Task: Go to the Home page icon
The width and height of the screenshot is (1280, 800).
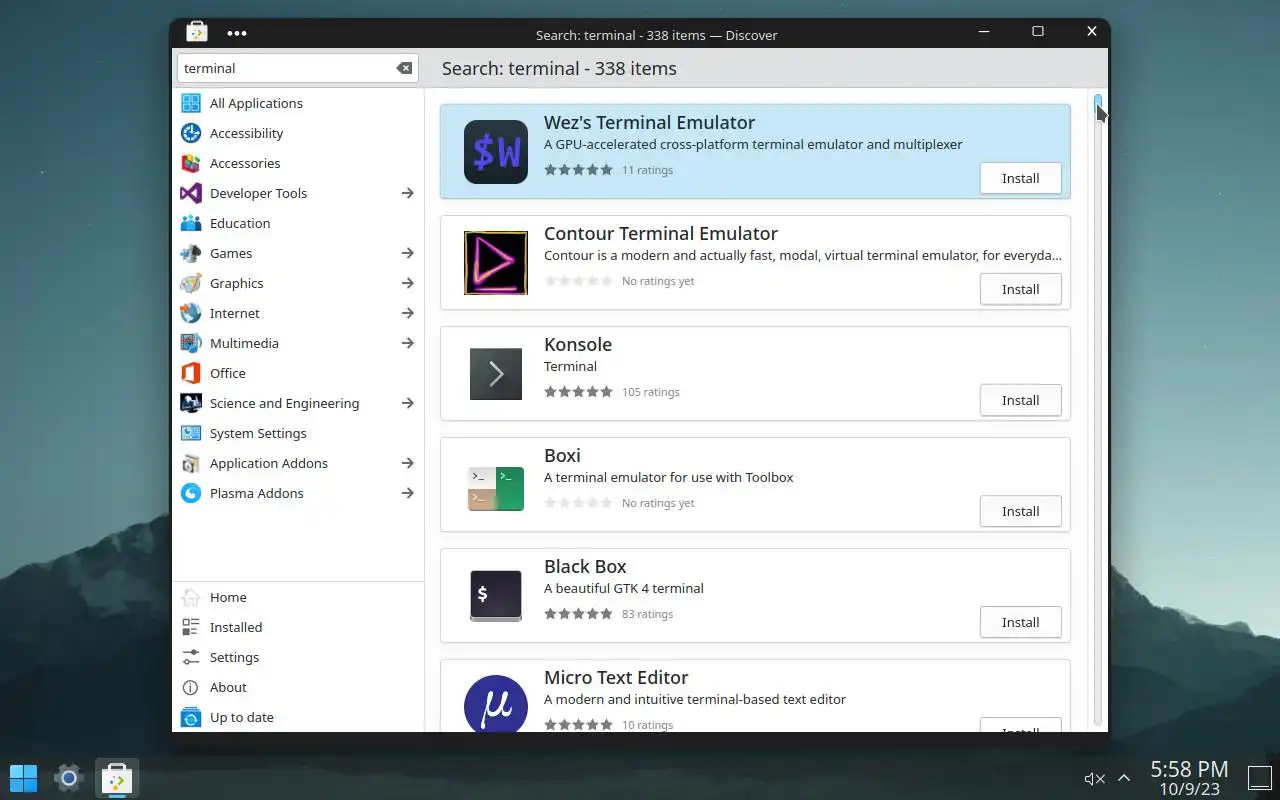Action: [191, 597]
